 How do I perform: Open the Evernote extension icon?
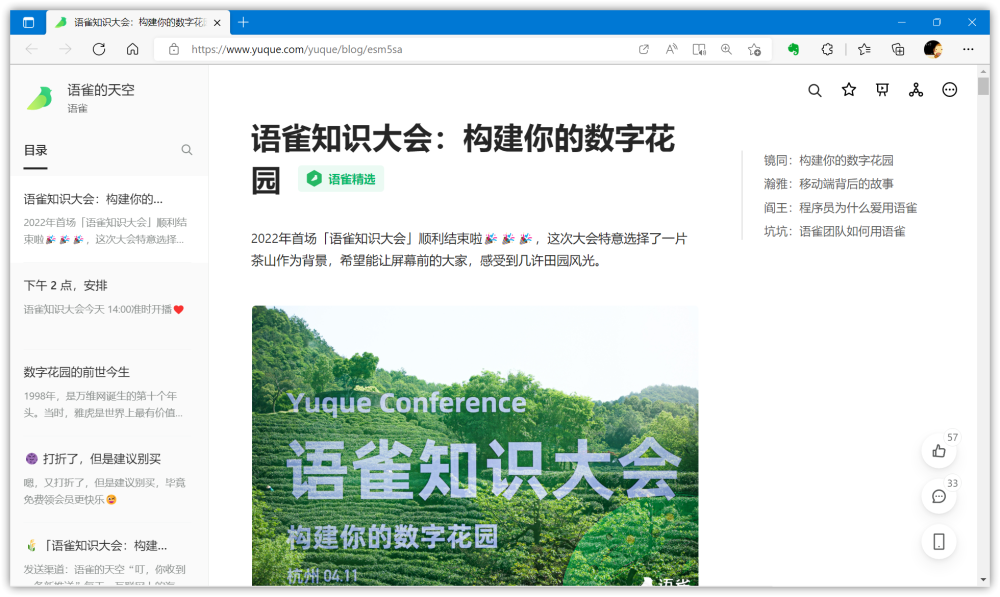(x=793, y=49)
